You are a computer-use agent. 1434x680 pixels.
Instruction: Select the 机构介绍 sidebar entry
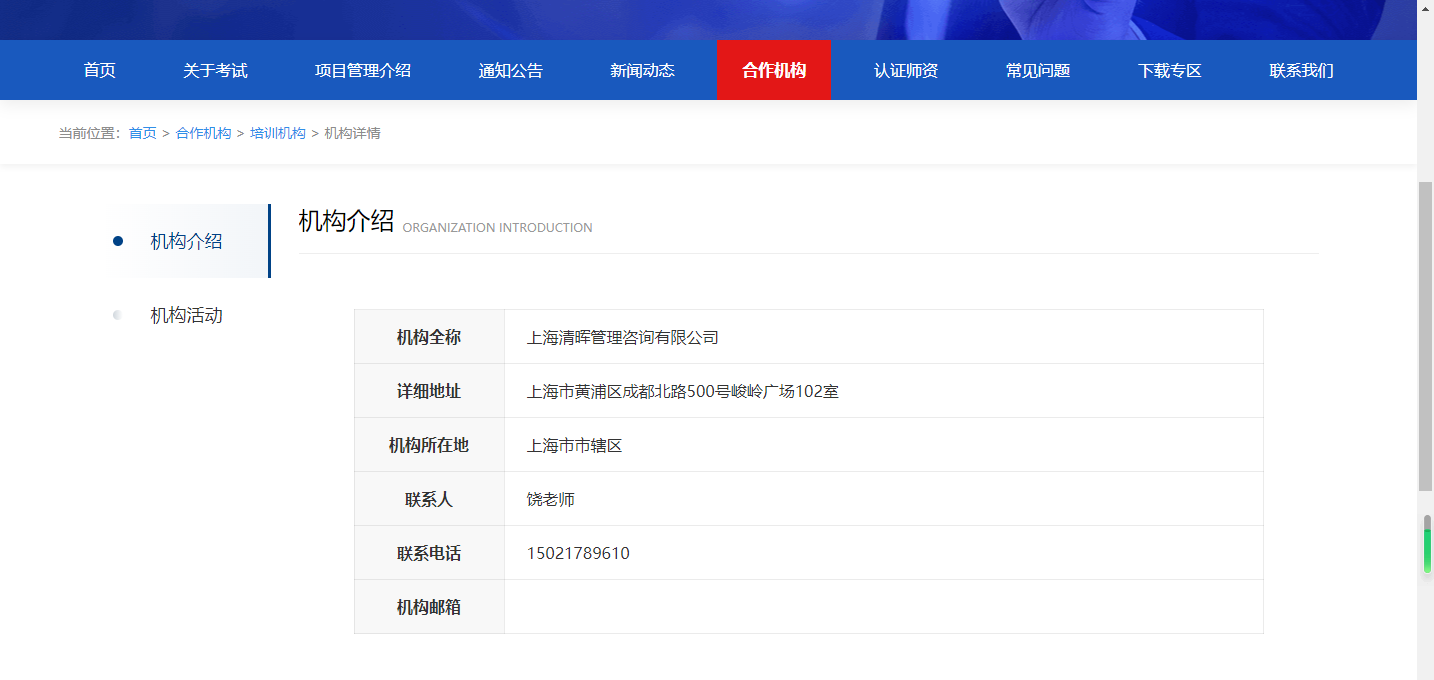click(x=185, y=241)
